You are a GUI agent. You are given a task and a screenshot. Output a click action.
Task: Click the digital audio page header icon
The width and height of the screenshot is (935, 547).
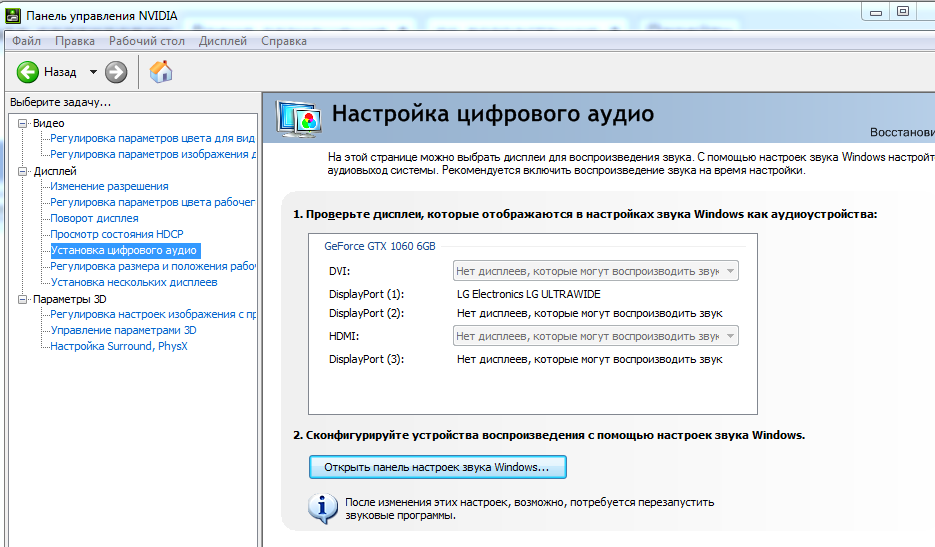tap(299, 118)
